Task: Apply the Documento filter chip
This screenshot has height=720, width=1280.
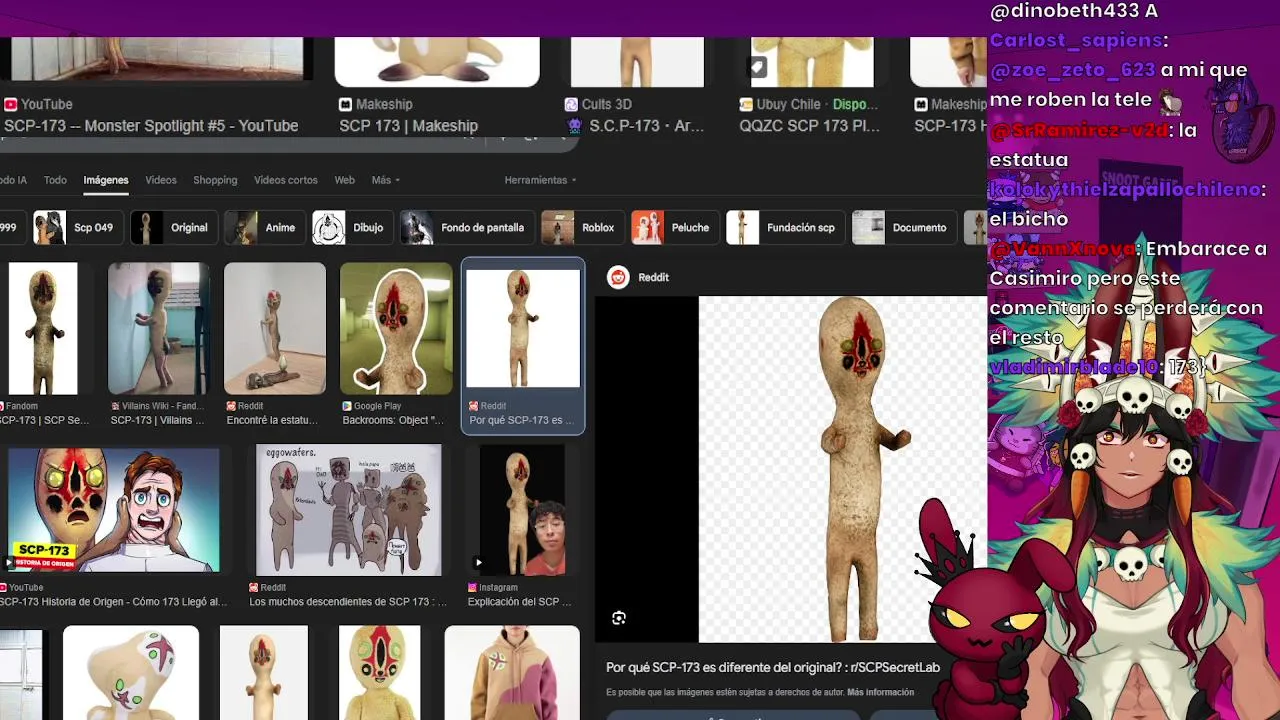Action: [x=903, y=228]
